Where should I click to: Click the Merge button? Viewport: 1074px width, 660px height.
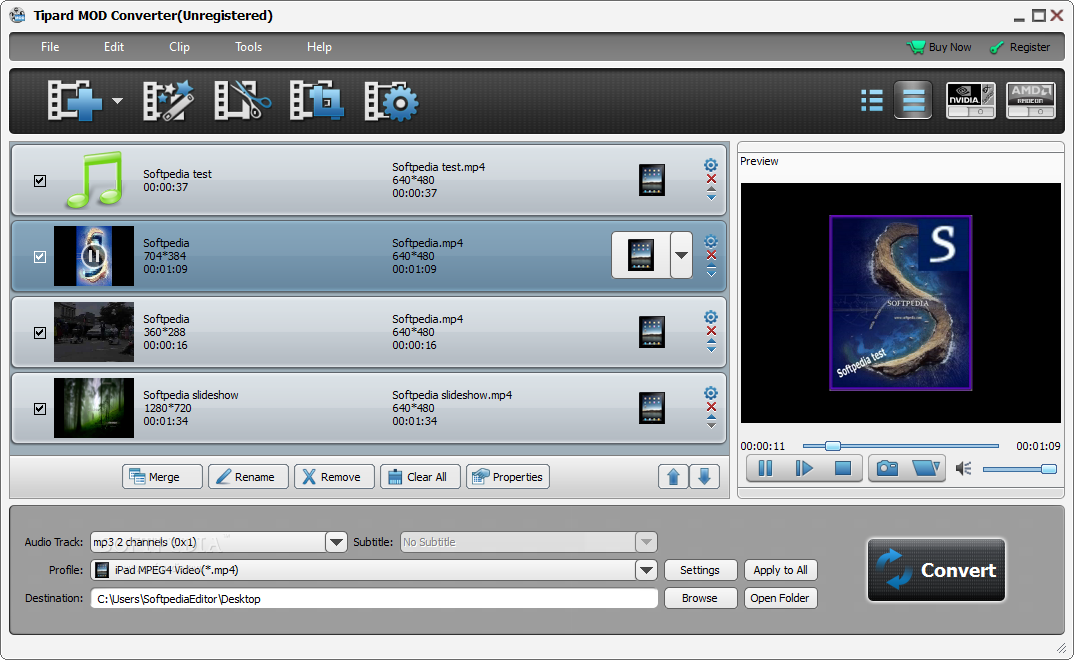click(162, 477)
